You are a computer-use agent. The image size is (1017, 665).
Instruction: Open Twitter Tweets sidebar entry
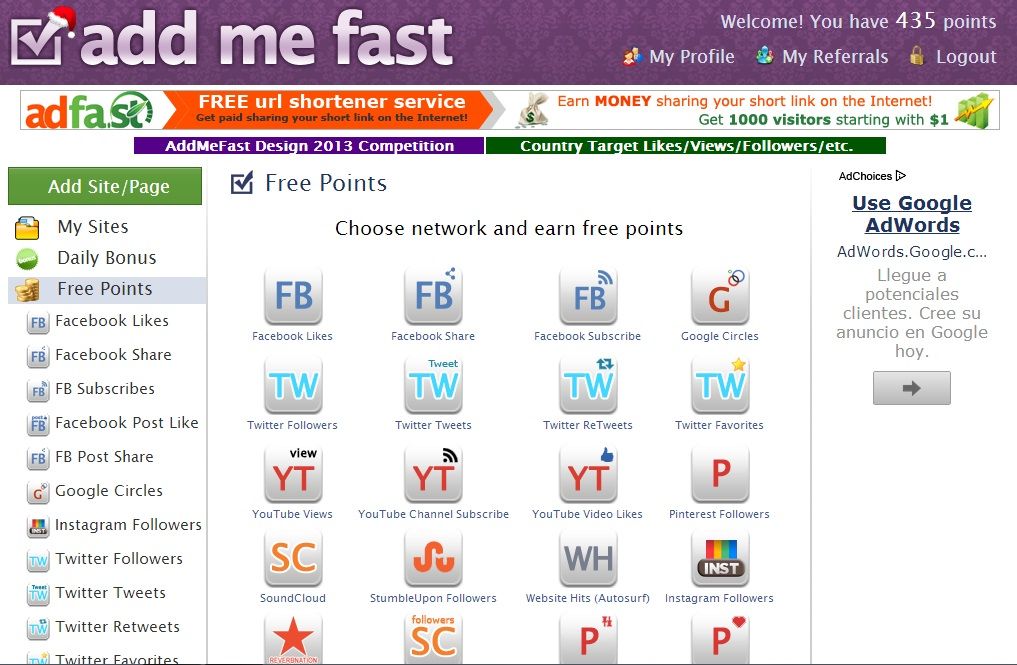tap(110, 593)
